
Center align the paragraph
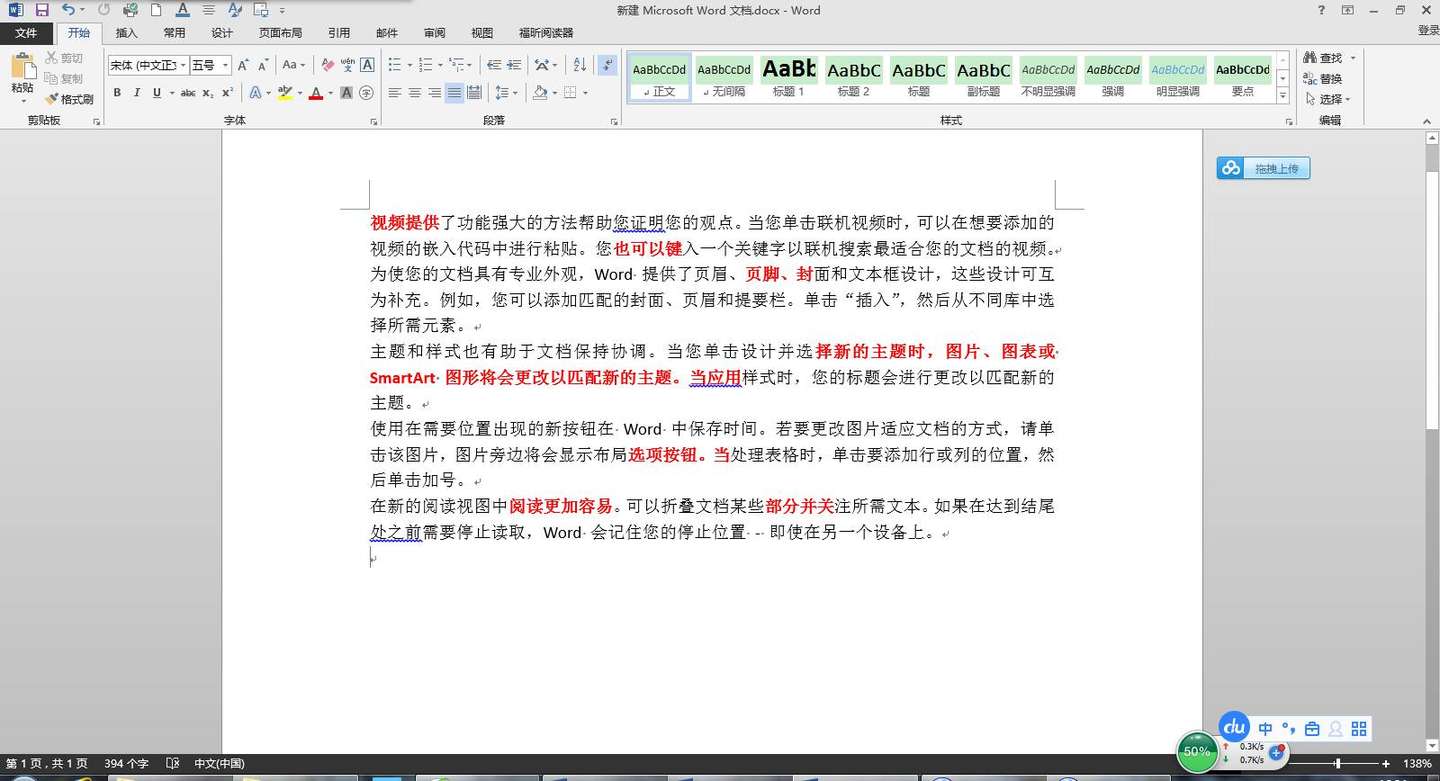pyautogui.click(x=415, y=93)
